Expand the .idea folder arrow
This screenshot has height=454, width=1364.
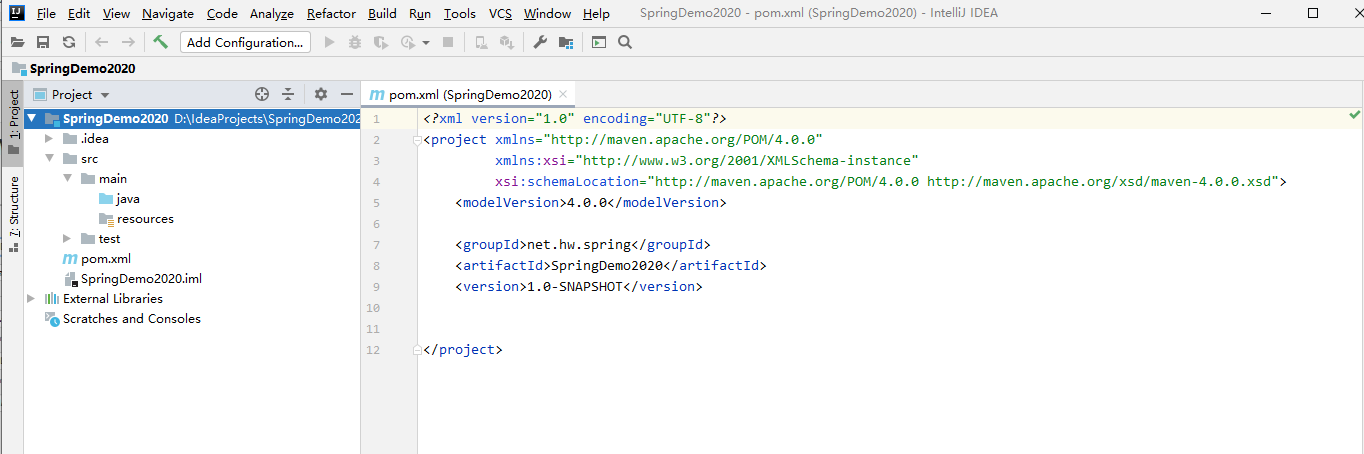pos(49,138)
